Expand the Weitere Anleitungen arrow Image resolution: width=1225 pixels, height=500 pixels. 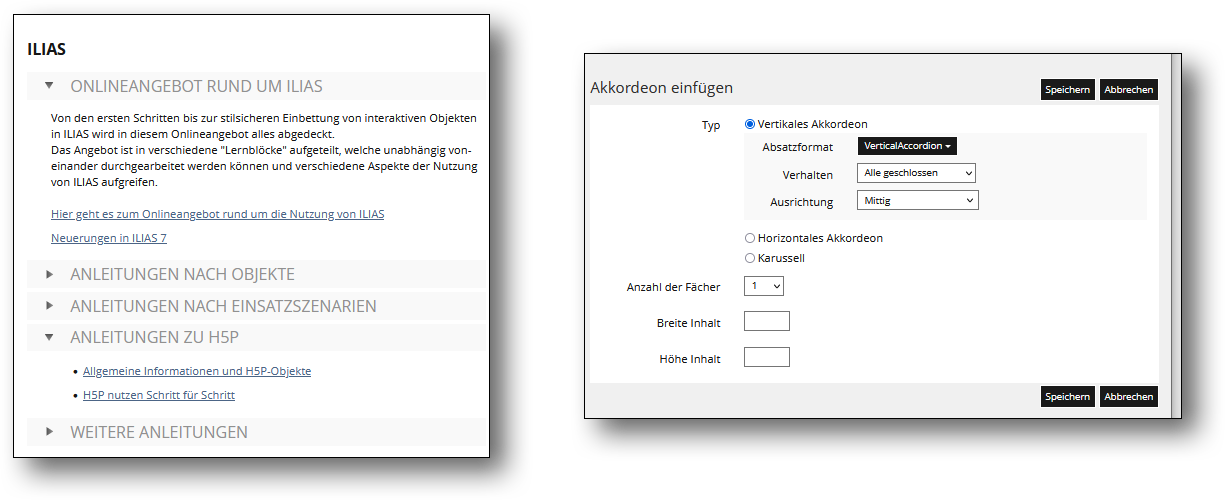point(49,432)
